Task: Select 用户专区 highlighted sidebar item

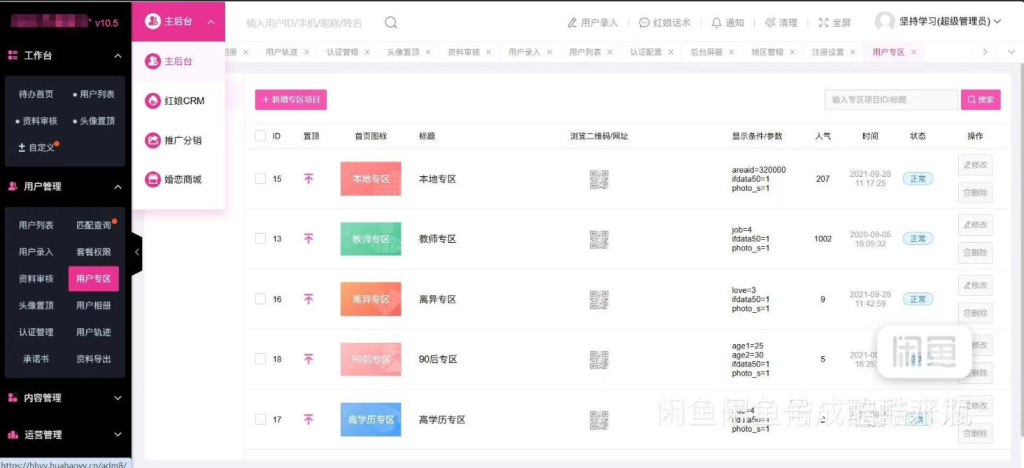Action: 93,279
